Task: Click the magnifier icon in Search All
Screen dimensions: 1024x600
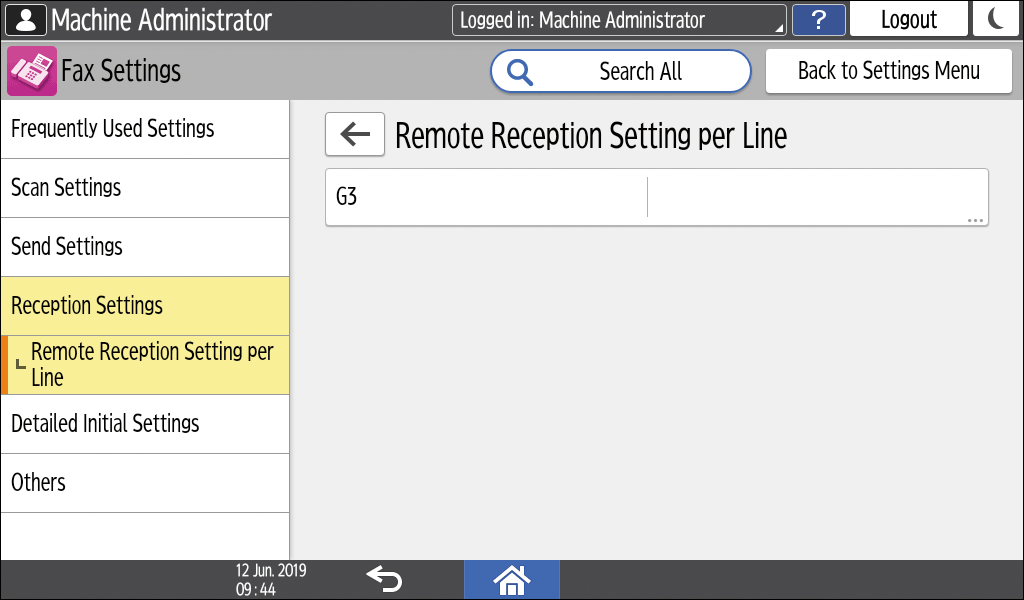Action: (521, 71)
